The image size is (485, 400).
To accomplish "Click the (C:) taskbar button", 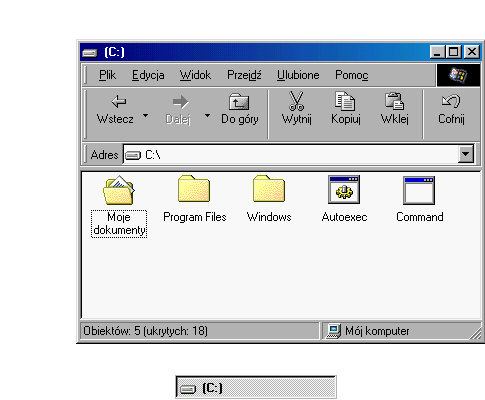I will pos(256,388).
